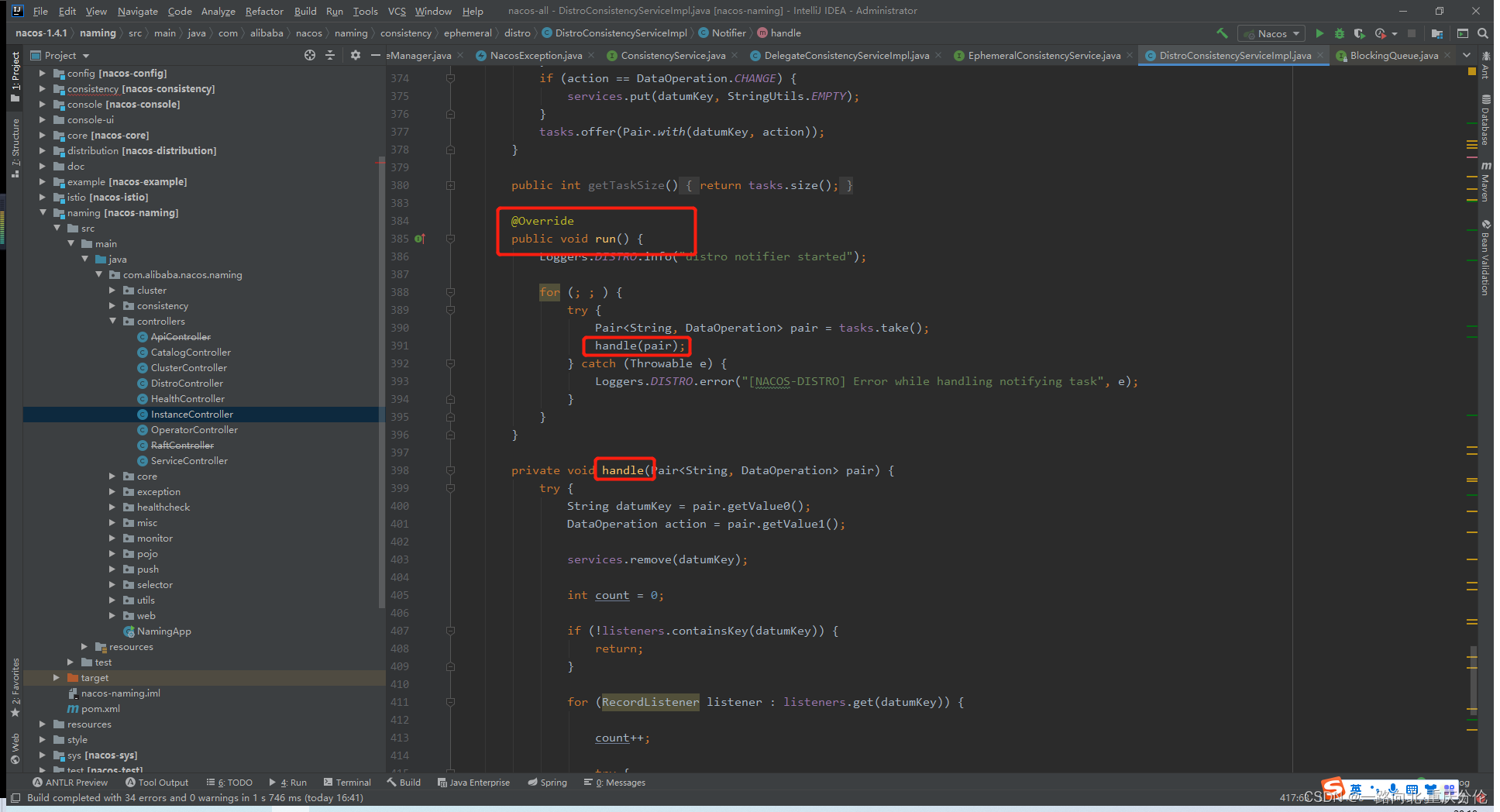Switch to BlockingQueue.java tab

tap(1394, 55)
